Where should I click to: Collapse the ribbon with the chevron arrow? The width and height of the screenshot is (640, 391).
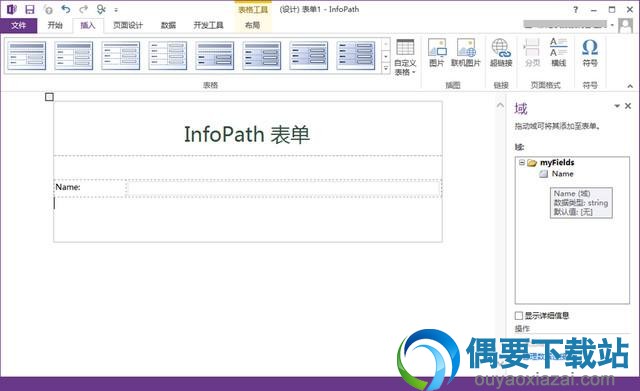pyautogui.click(x=630, y=86)
